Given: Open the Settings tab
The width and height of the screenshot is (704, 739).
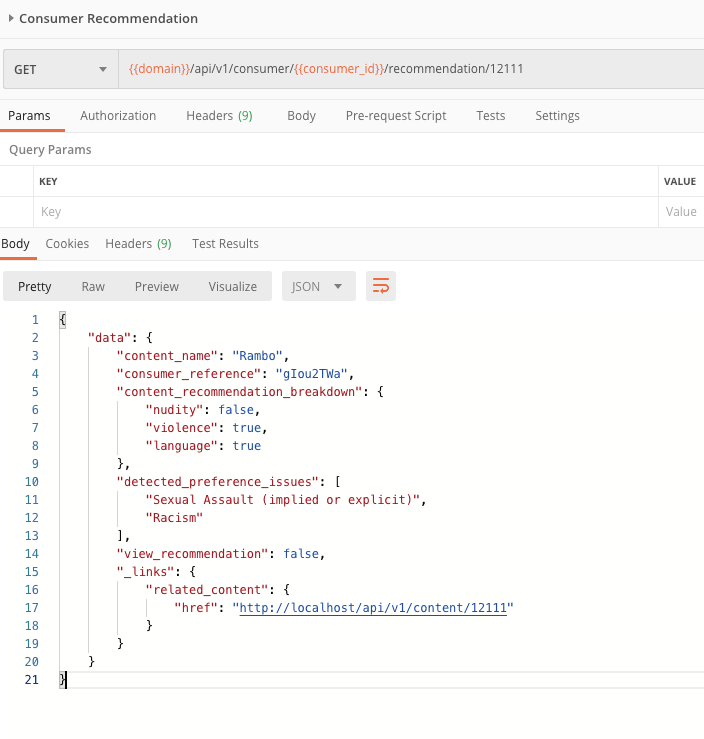Looking at the screenshot, I should (x=557, y=116).
